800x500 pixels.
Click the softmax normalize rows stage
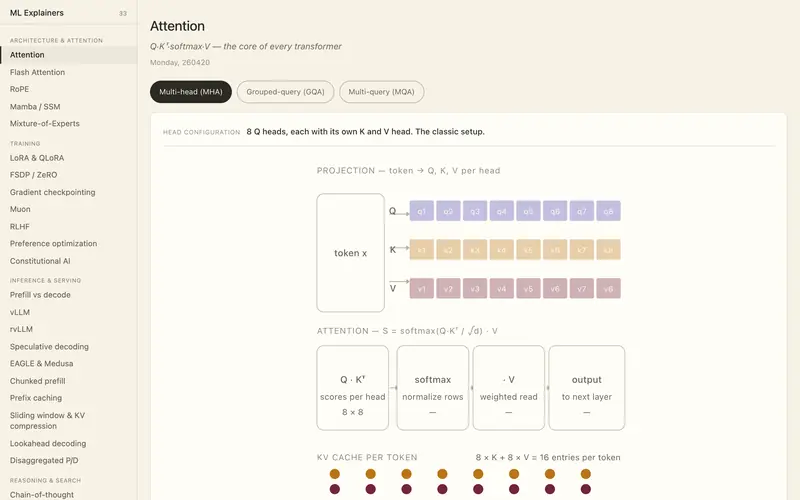coord(433,388)
